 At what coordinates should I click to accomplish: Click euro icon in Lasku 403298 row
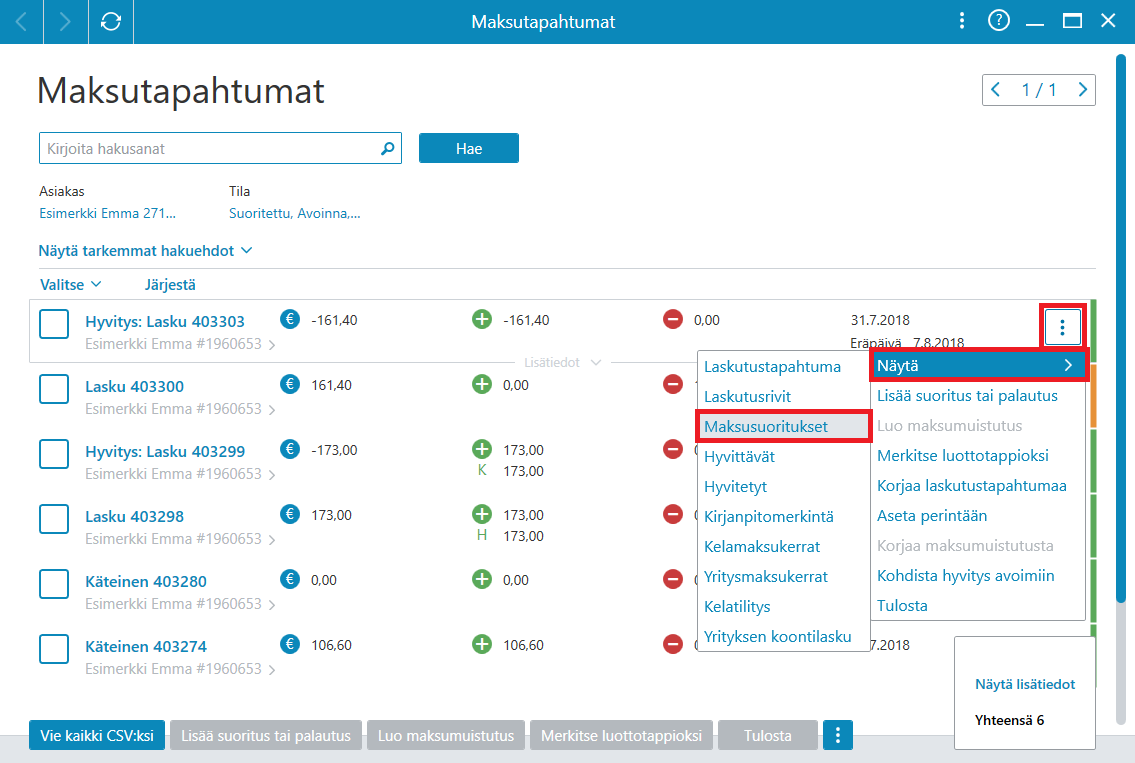click(290, 515)
